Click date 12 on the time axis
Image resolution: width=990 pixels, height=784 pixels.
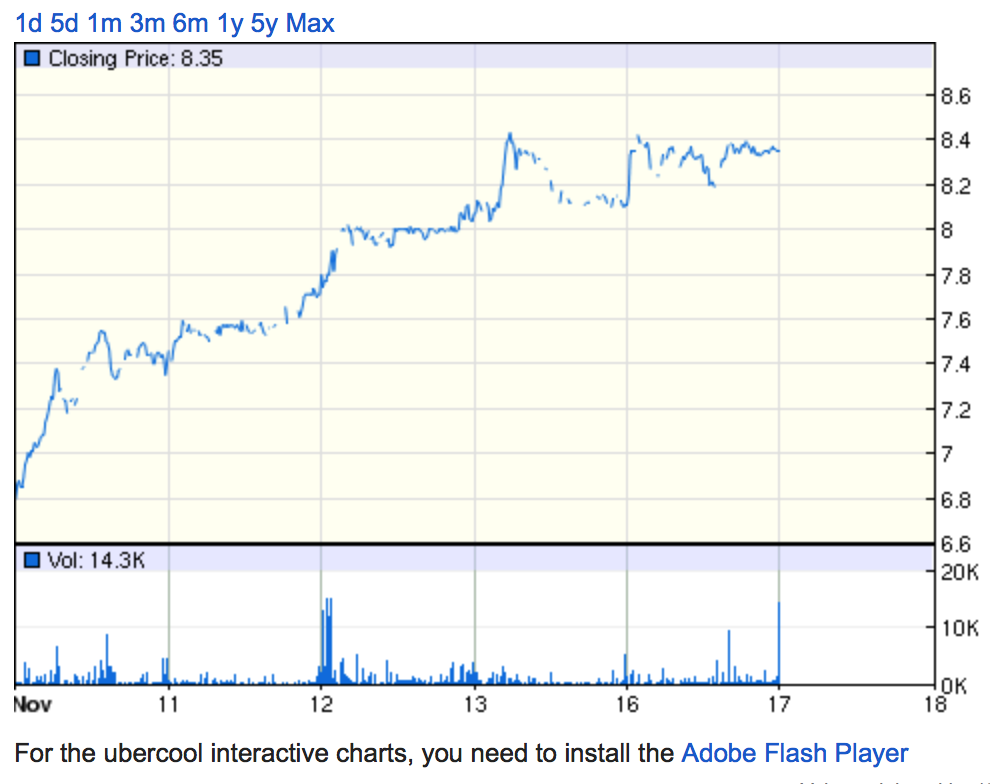[320, 705]
